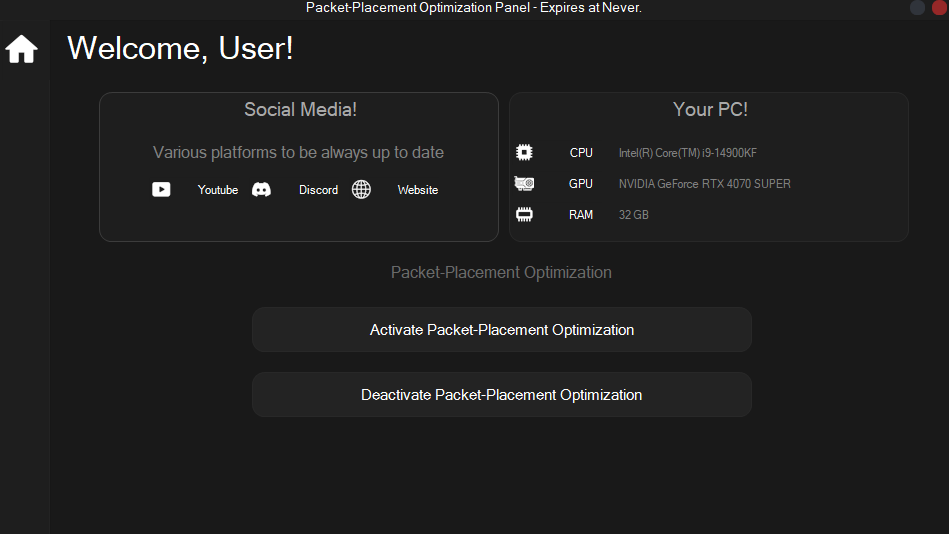Click the Discord logo icon
Image resolution: width=949 pixels, height=534 pixels.
(261, 190)
